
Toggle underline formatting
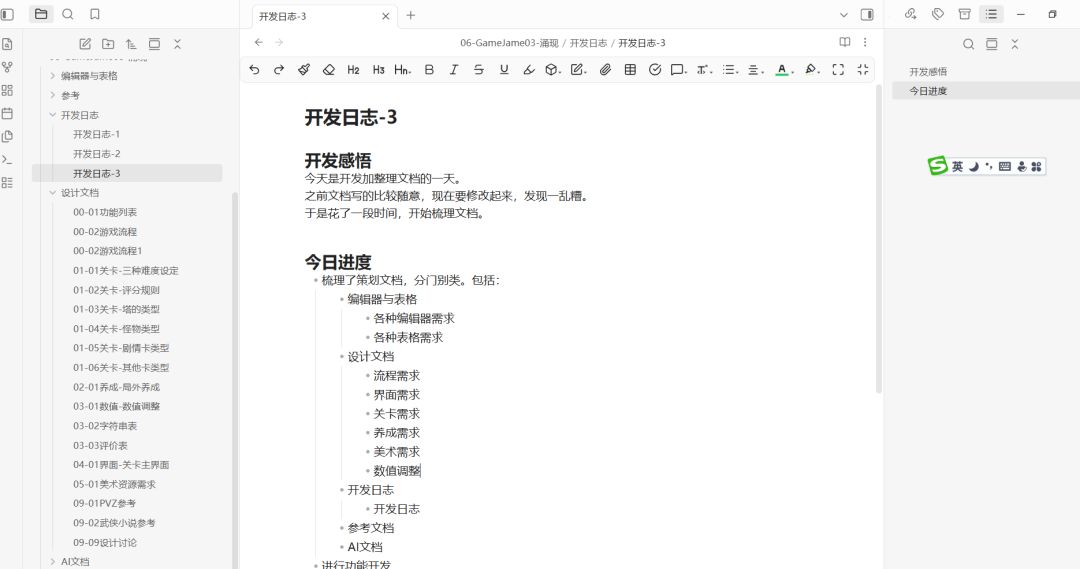tap(503, 70)
